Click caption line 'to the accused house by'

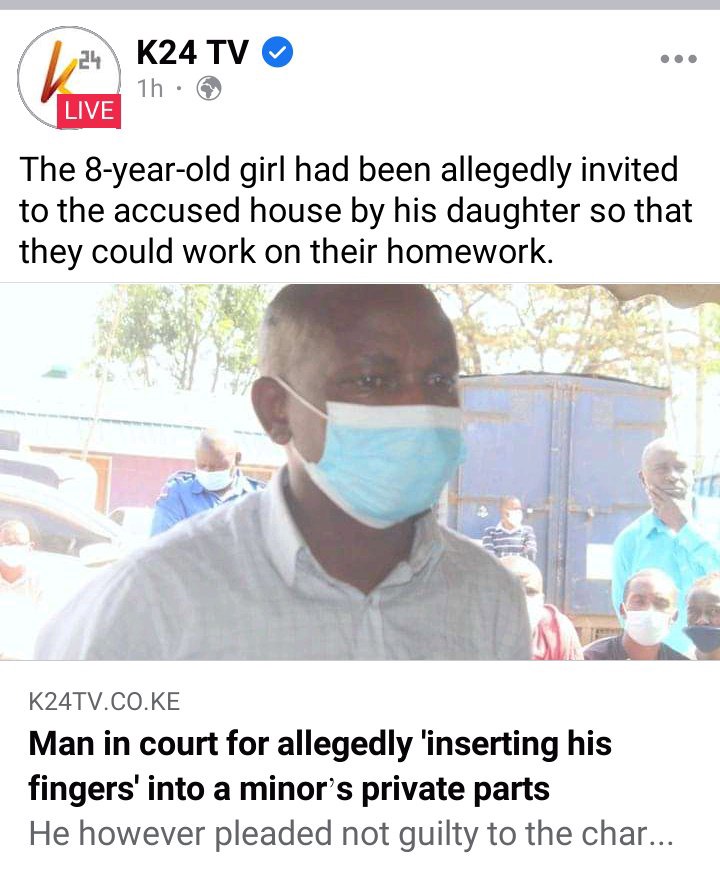356,211
